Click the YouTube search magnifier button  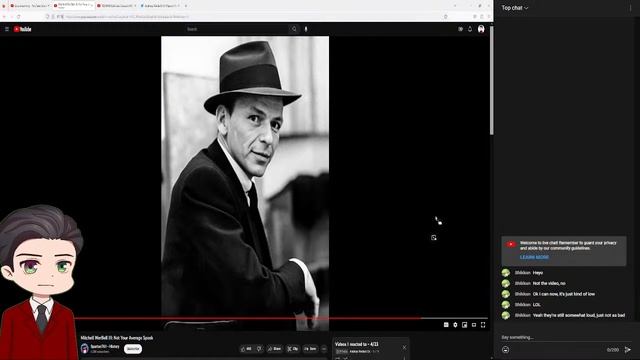click(x=294, y=29)
